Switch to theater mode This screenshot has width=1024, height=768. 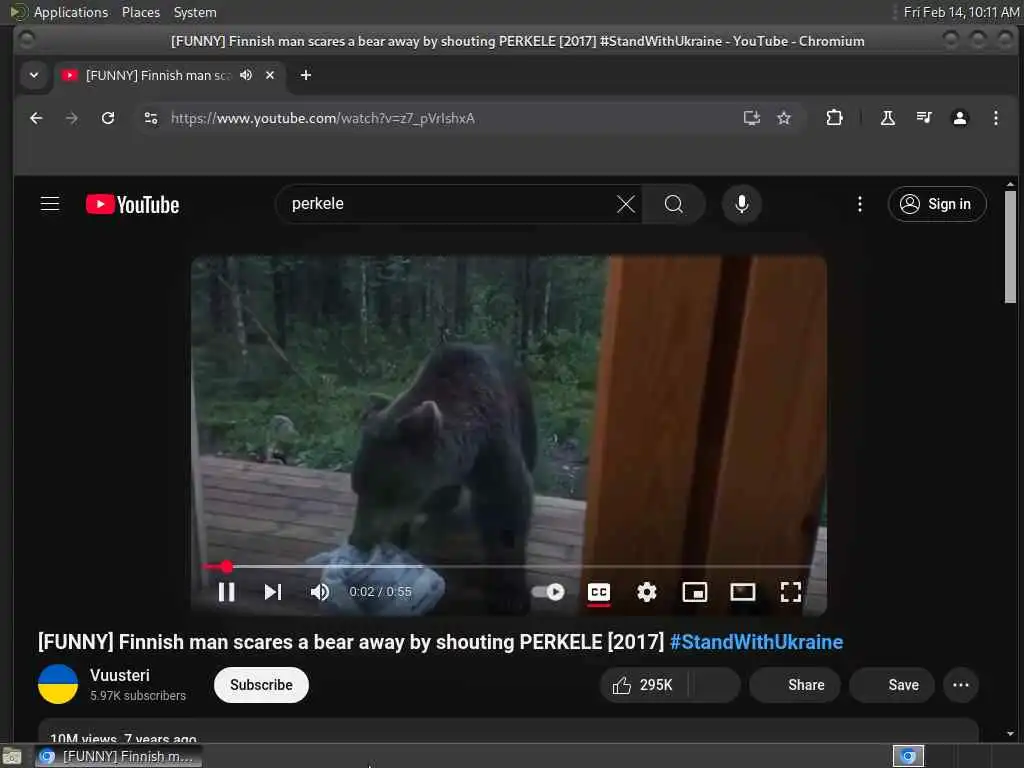click(x=743, y=592)
